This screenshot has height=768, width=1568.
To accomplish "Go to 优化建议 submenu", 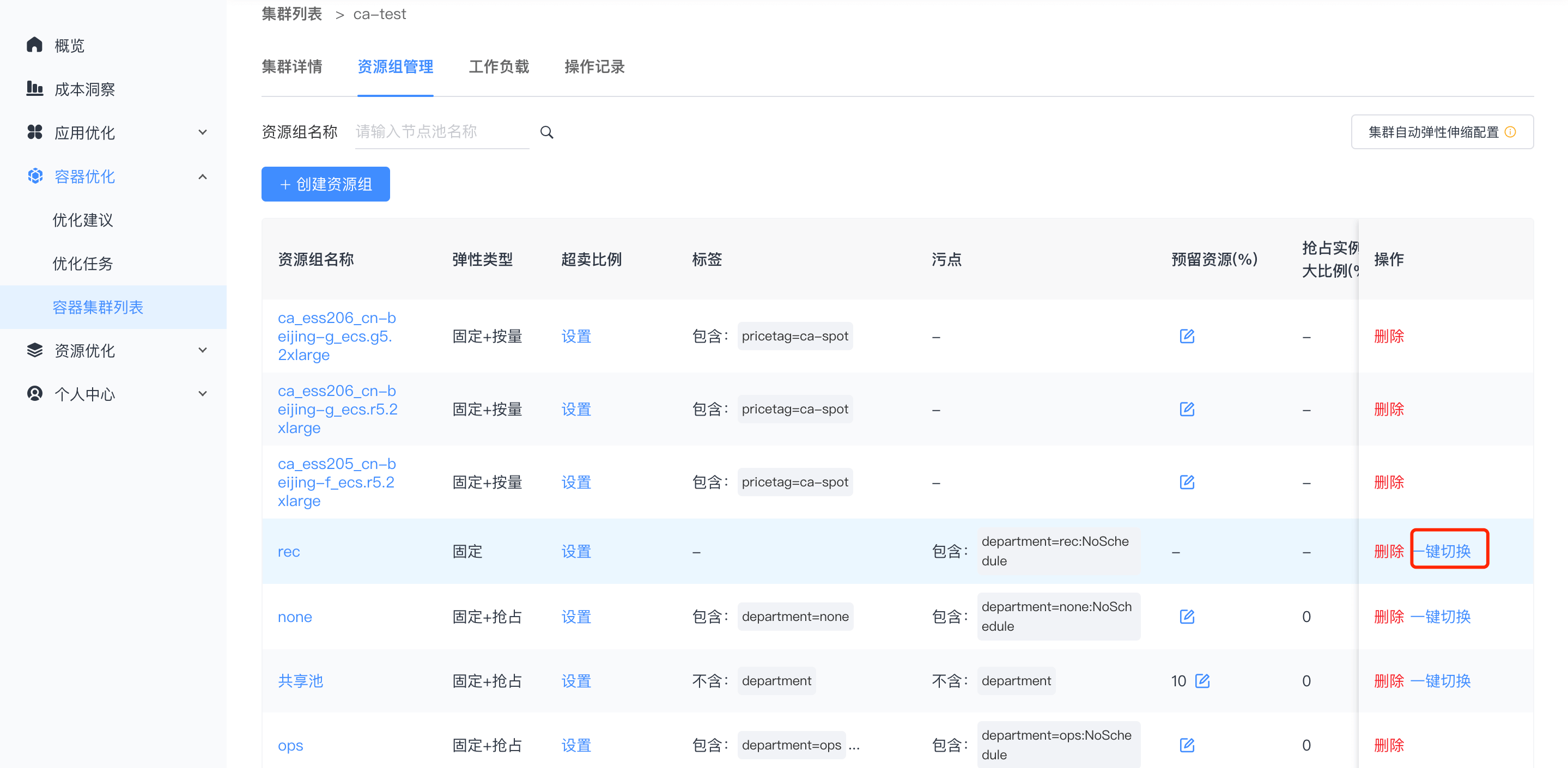I will pyautogui.click(x=83, y=220).
